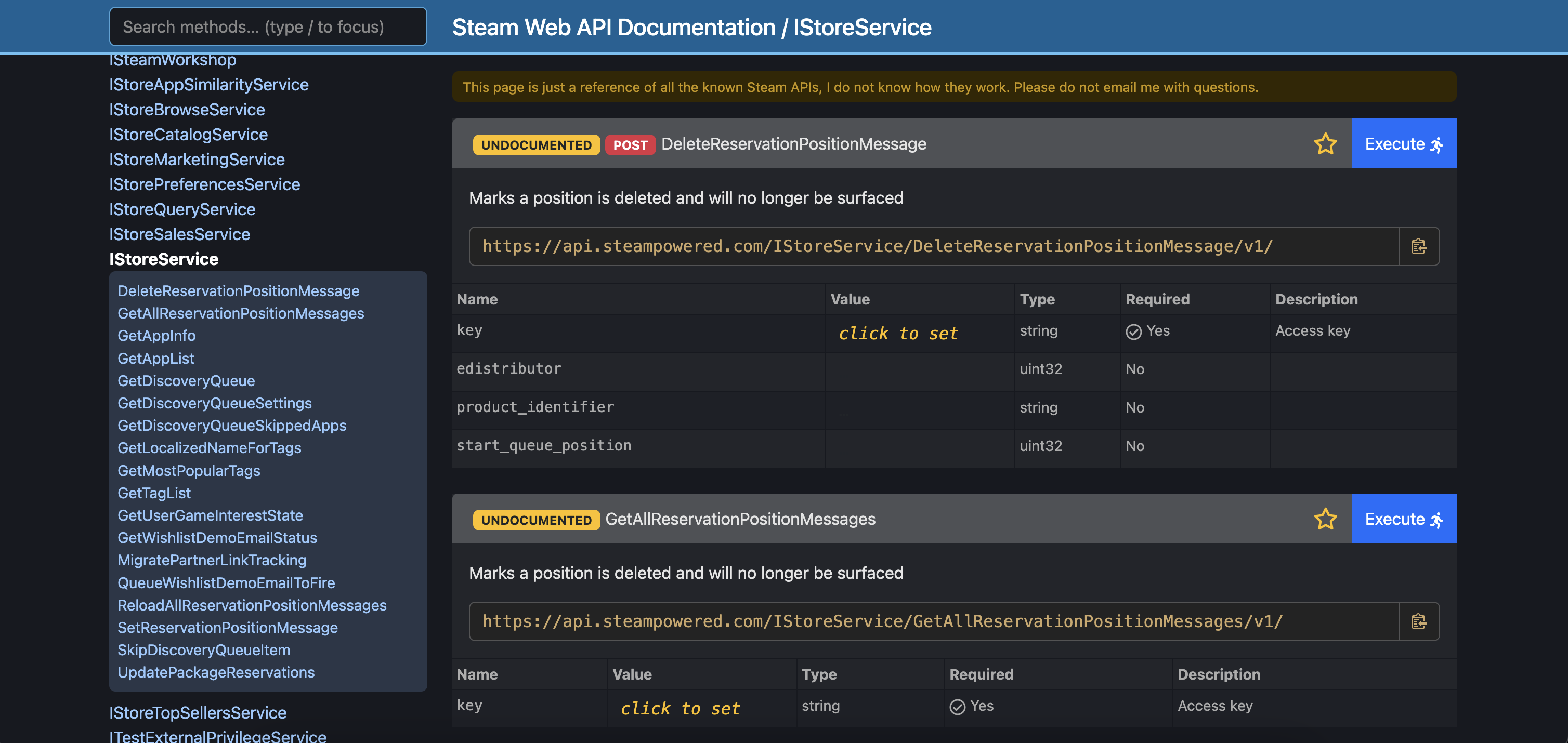Image resolution: width=1568 pixels, height=743 pixels.
Task: Set the key value for GetAllReservationPositionMessages
Action: 681,708
